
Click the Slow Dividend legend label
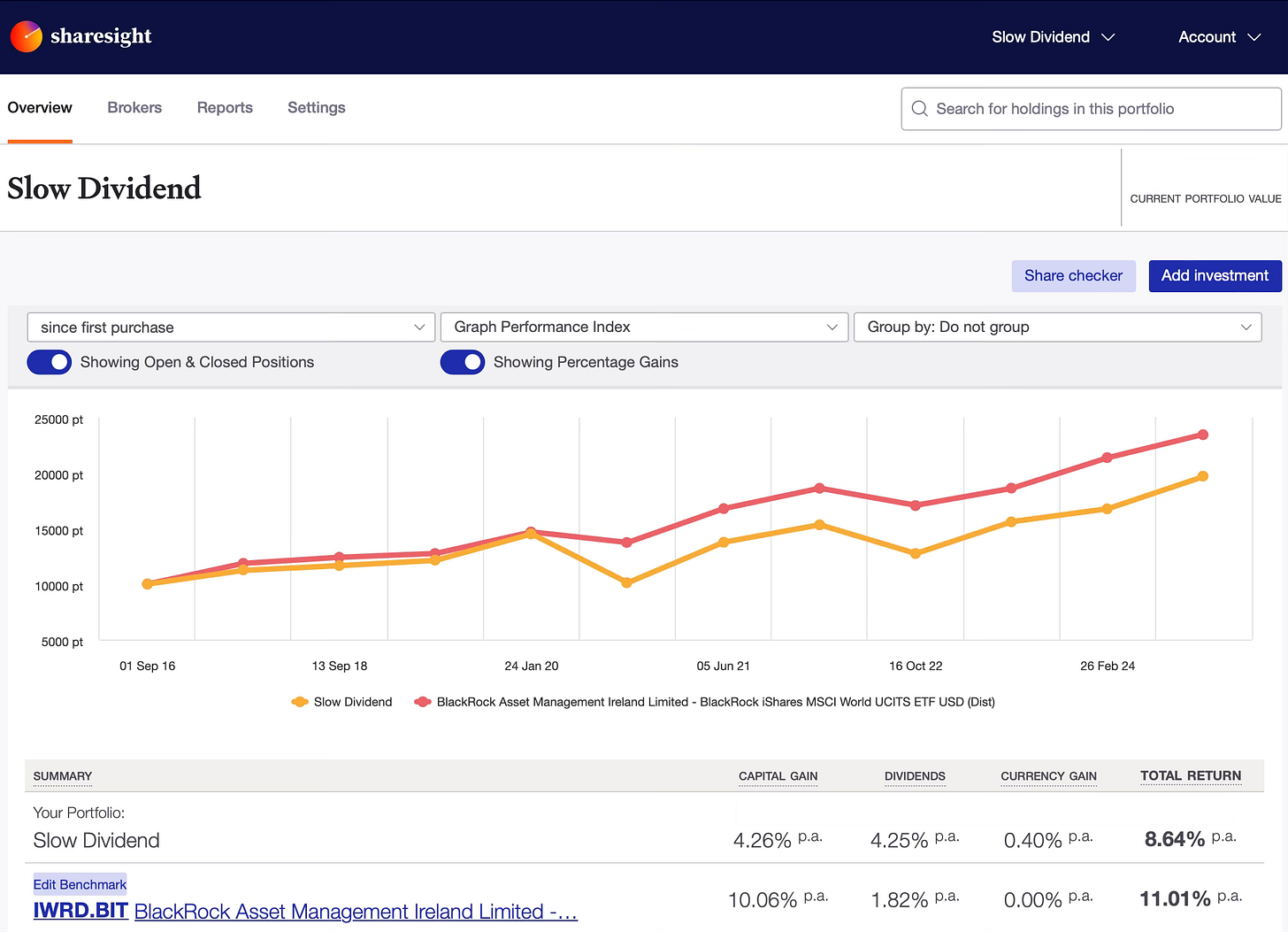coord(353,702)
